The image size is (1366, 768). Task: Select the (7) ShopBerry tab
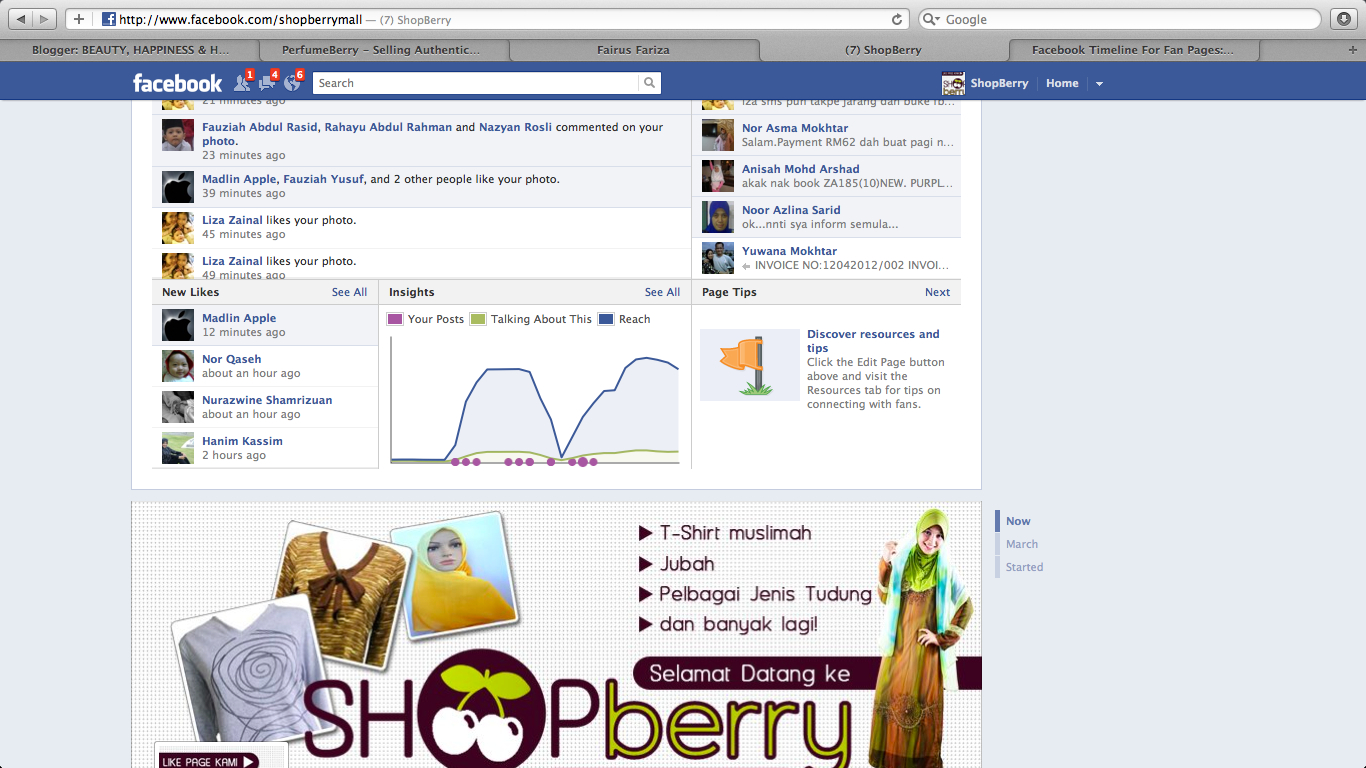pyautogui.click(x=884, y=49)
